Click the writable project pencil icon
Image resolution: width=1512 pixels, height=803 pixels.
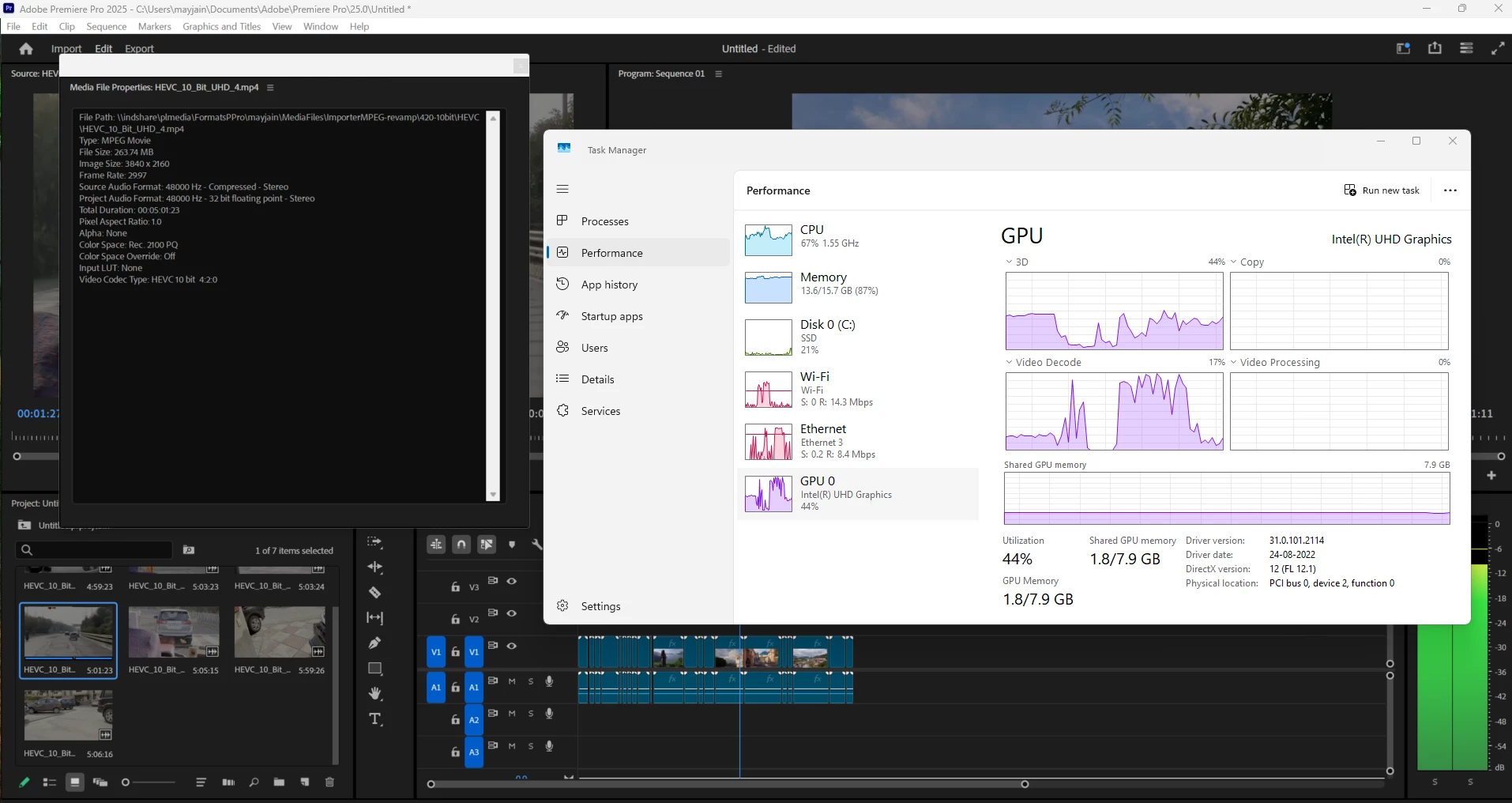click(24, 782)
